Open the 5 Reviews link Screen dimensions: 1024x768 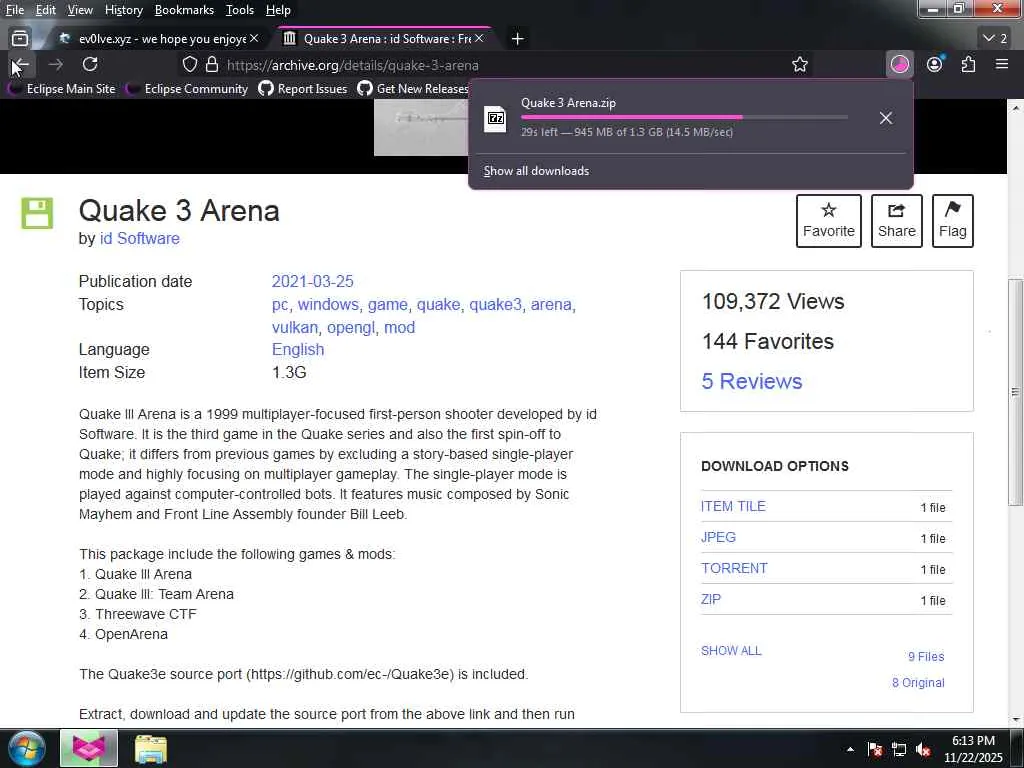752,381
